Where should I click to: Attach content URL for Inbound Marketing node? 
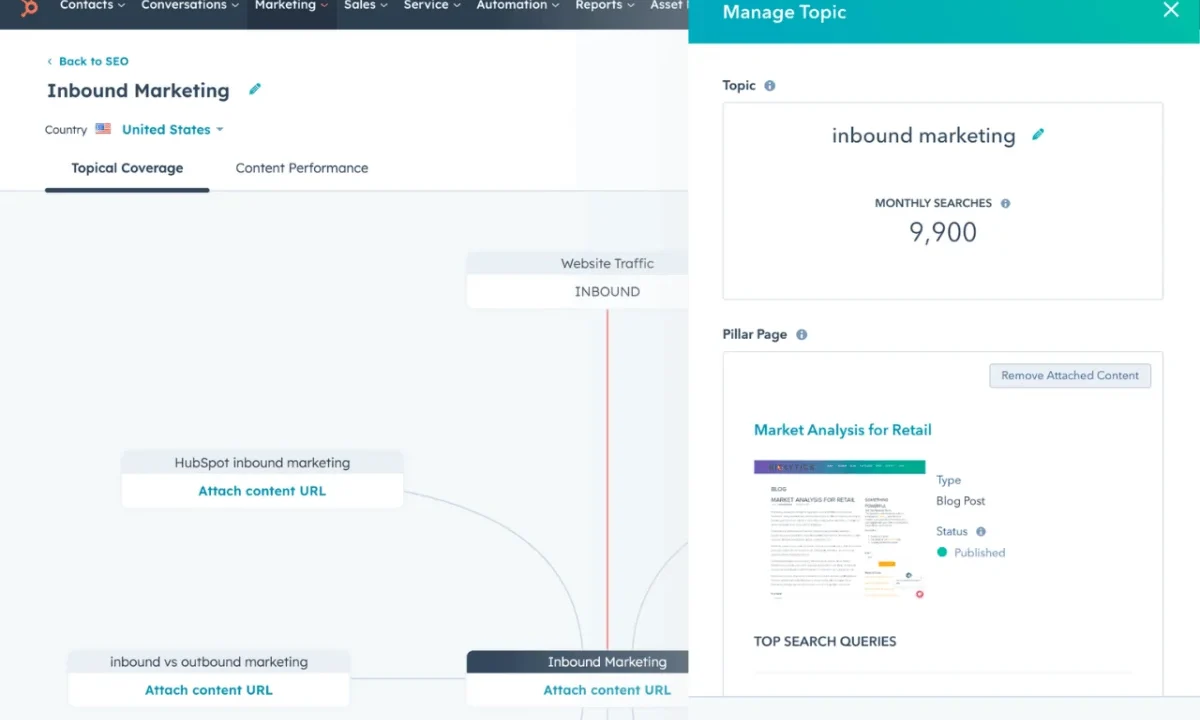pos(607,690)
